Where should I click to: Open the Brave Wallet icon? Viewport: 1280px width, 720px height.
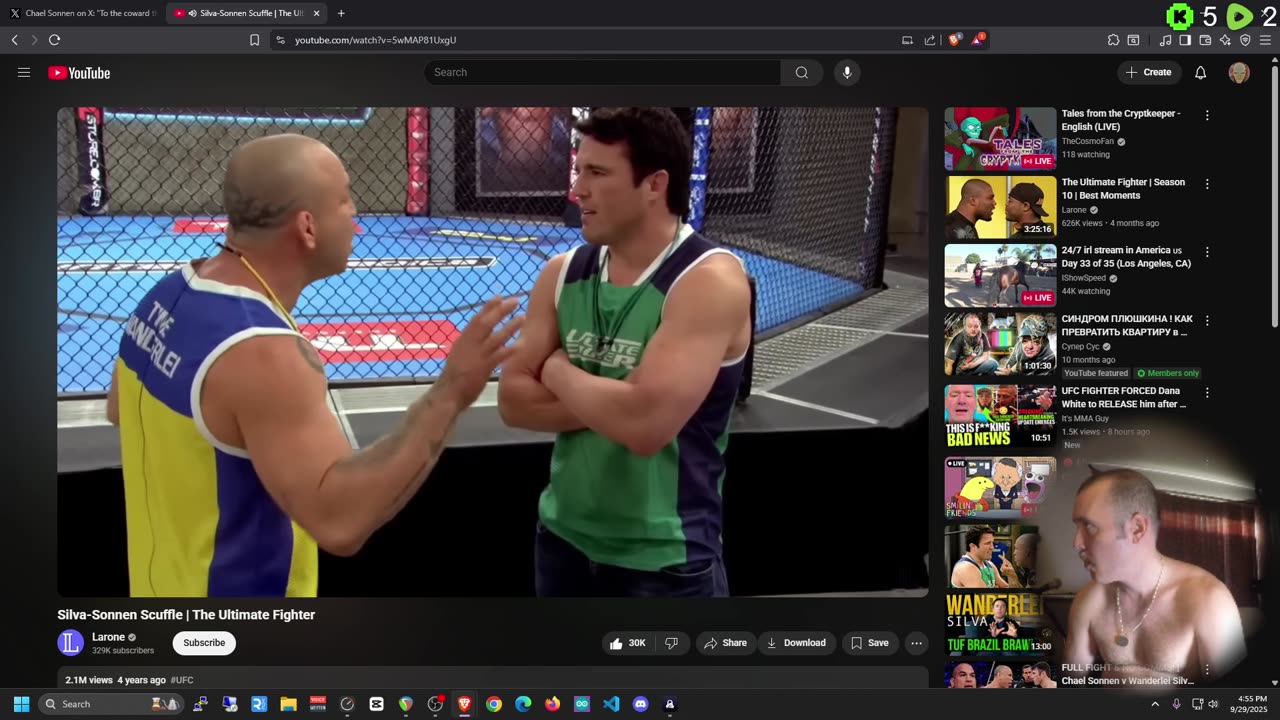pyautogui.click(x=1205, y=40)
